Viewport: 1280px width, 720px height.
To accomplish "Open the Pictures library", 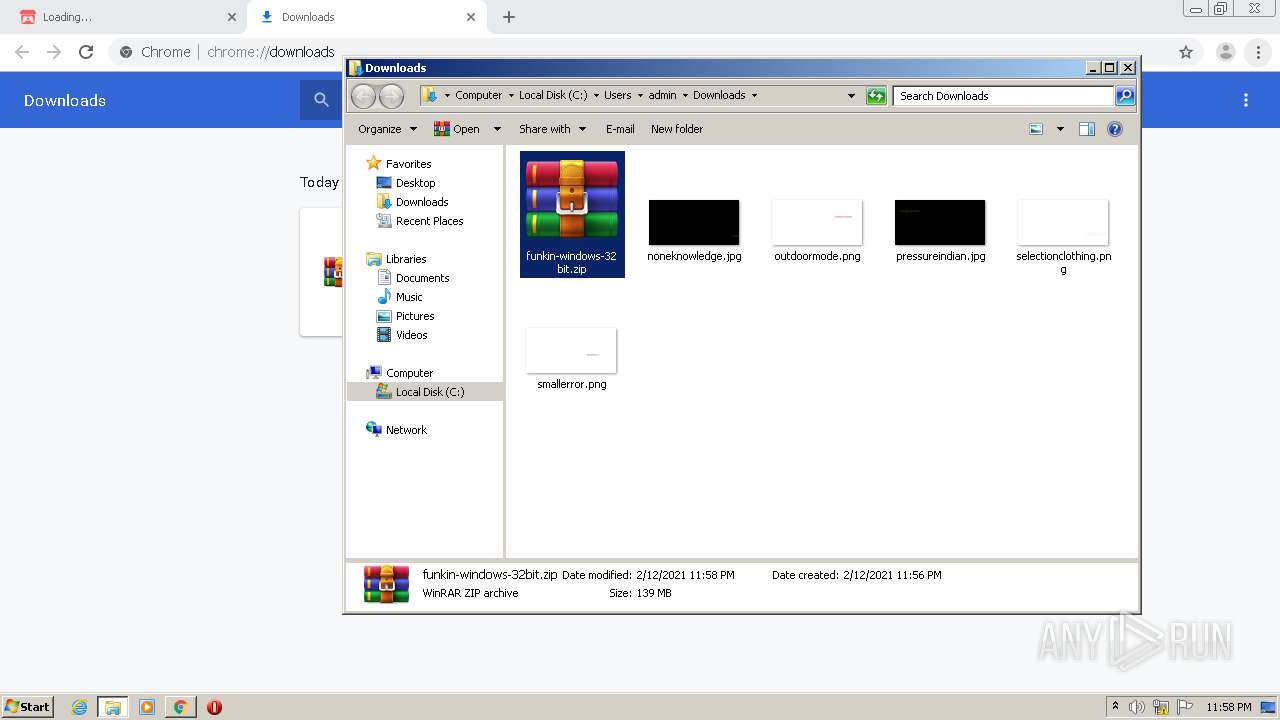I will click(415, 316).
